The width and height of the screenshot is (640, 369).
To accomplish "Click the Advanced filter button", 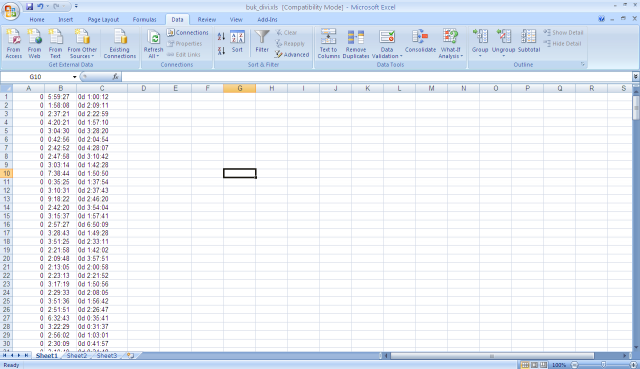I will 292,54.
